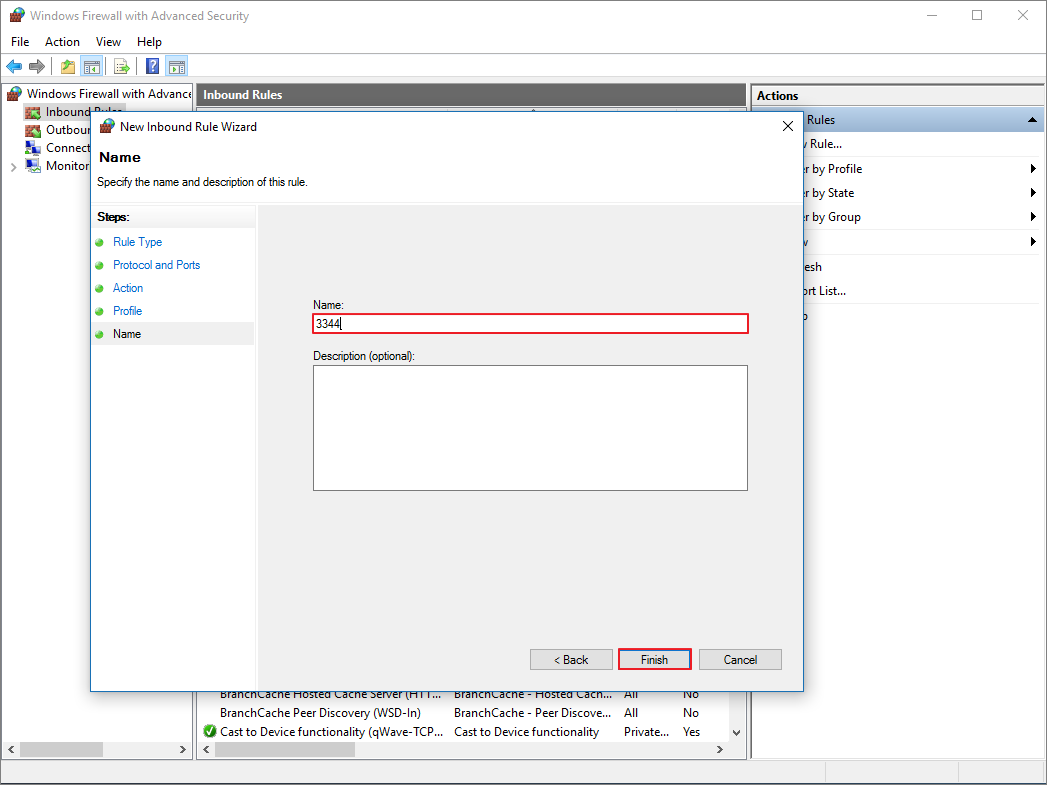This screenshot has height=785, width=1047.
Task: Maximize the Windows Firewall window
Action: tap(977, 15)
